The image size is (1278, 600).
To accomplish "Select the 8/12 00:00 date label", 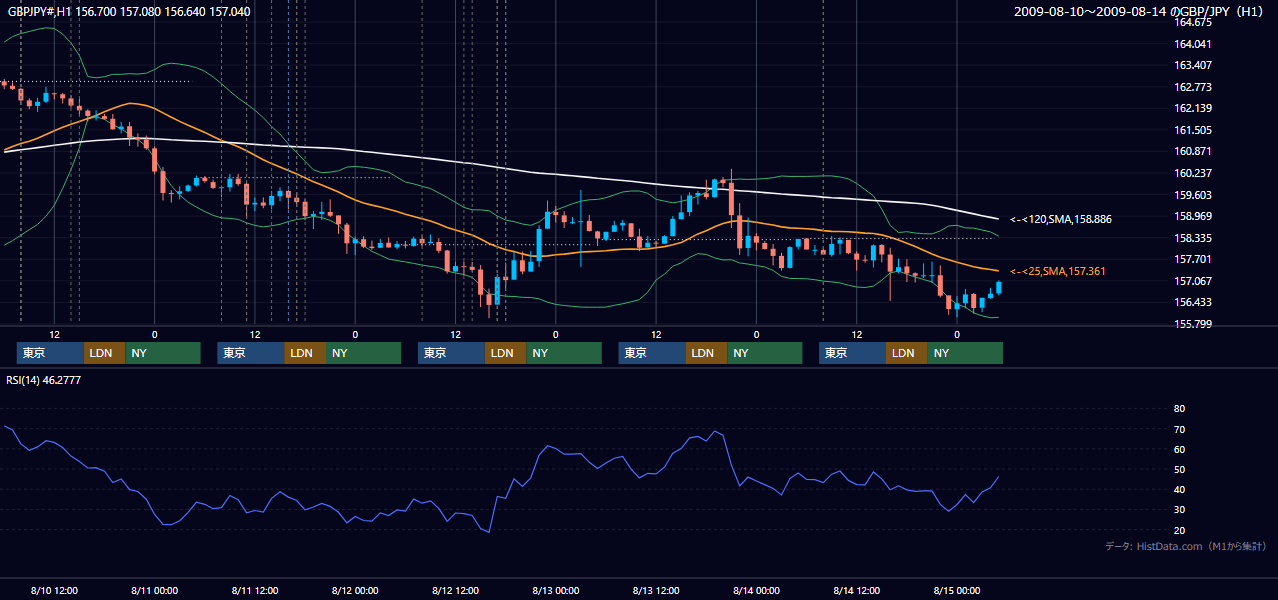I will pyautogui.click(x=355, y=591).
